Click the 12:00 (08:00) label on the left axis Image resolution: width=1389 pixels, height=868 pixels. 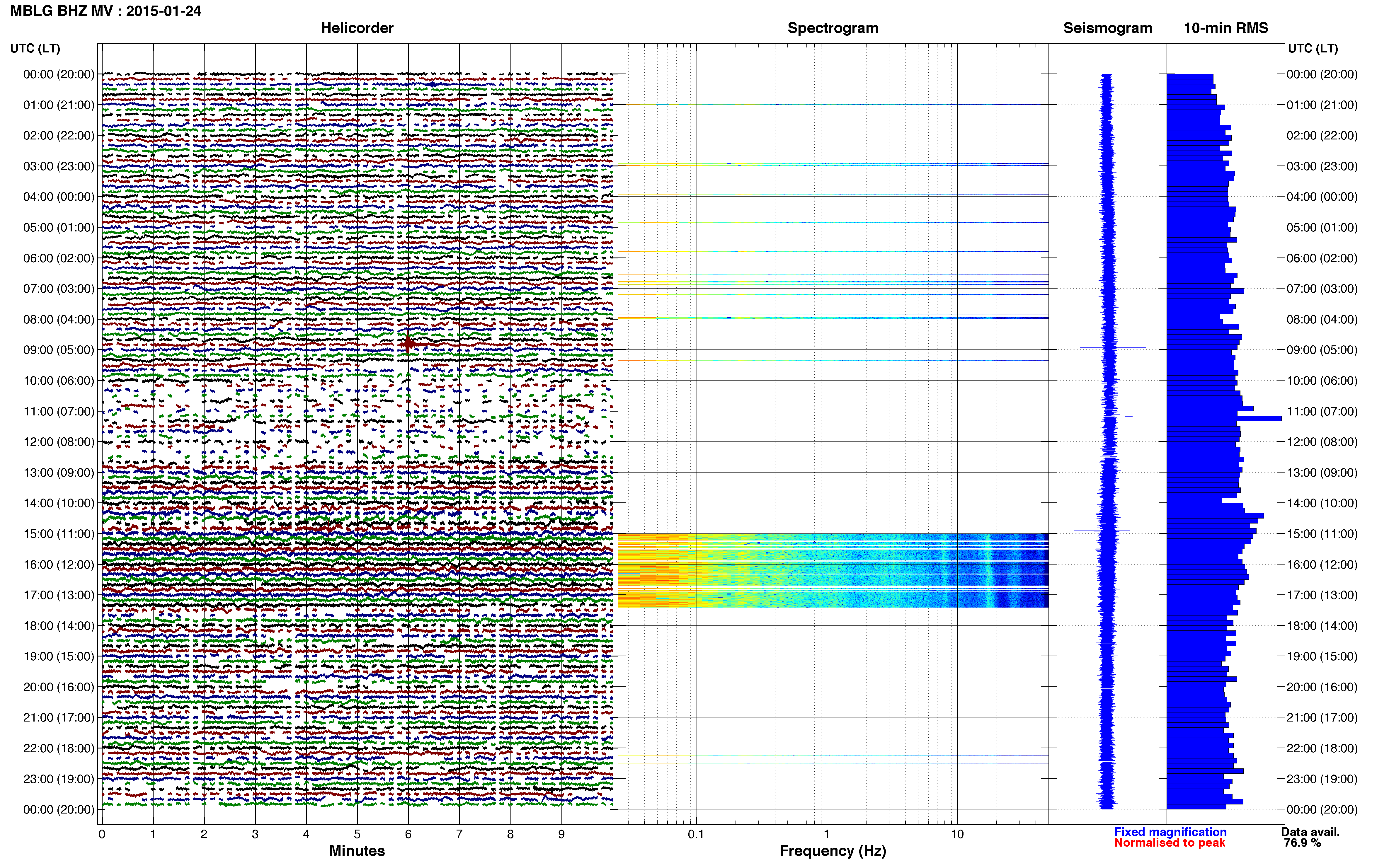tap(59, 442)
